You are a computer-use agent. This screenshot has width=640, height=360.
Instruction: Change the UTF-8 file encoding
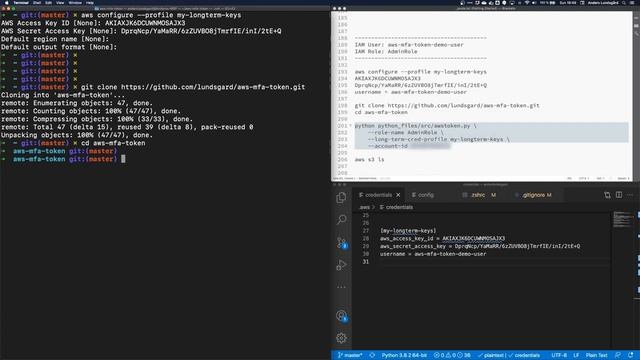[x=559, y=355]
